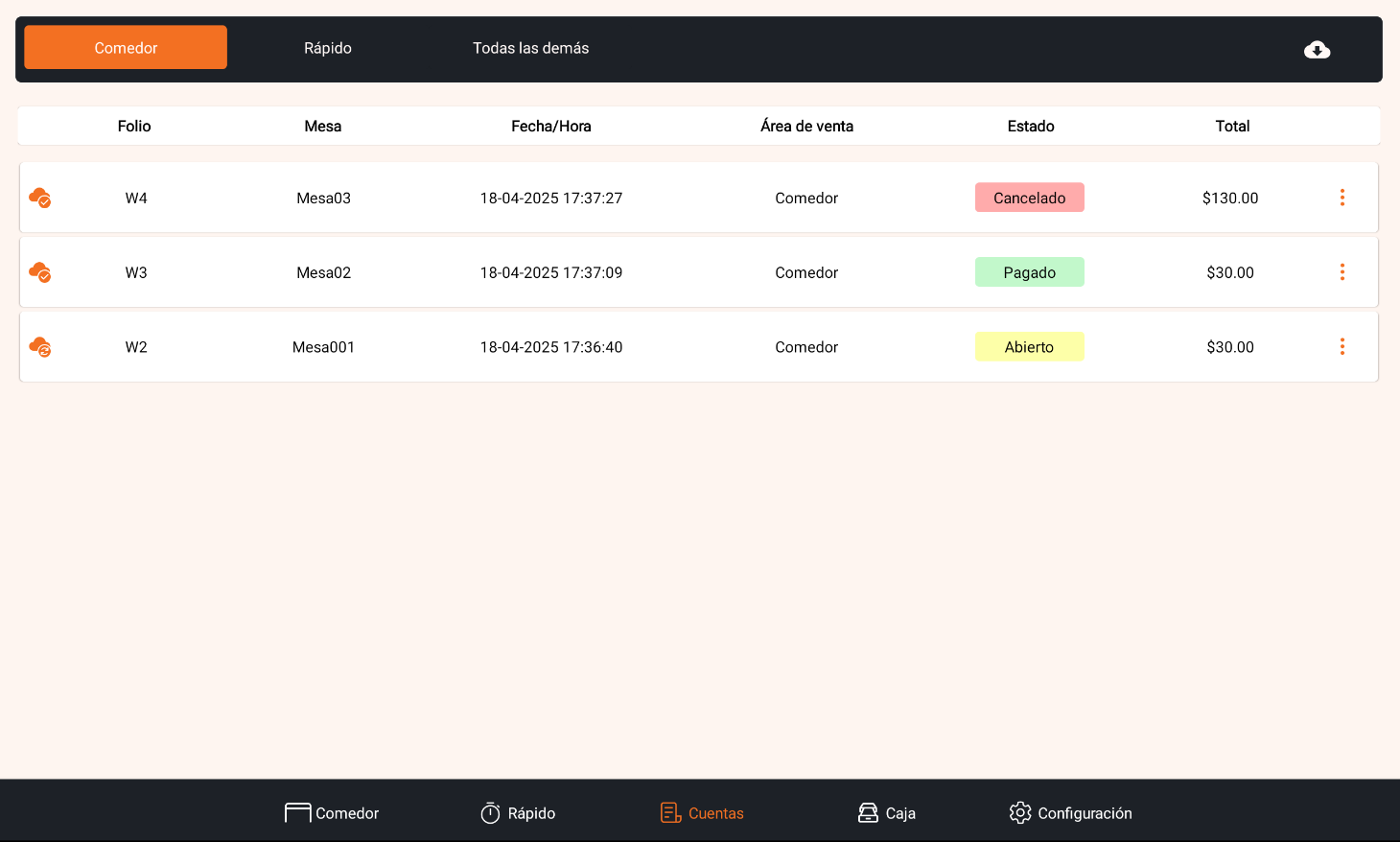Click the Fecha/Hora column header

click(551, 127)
